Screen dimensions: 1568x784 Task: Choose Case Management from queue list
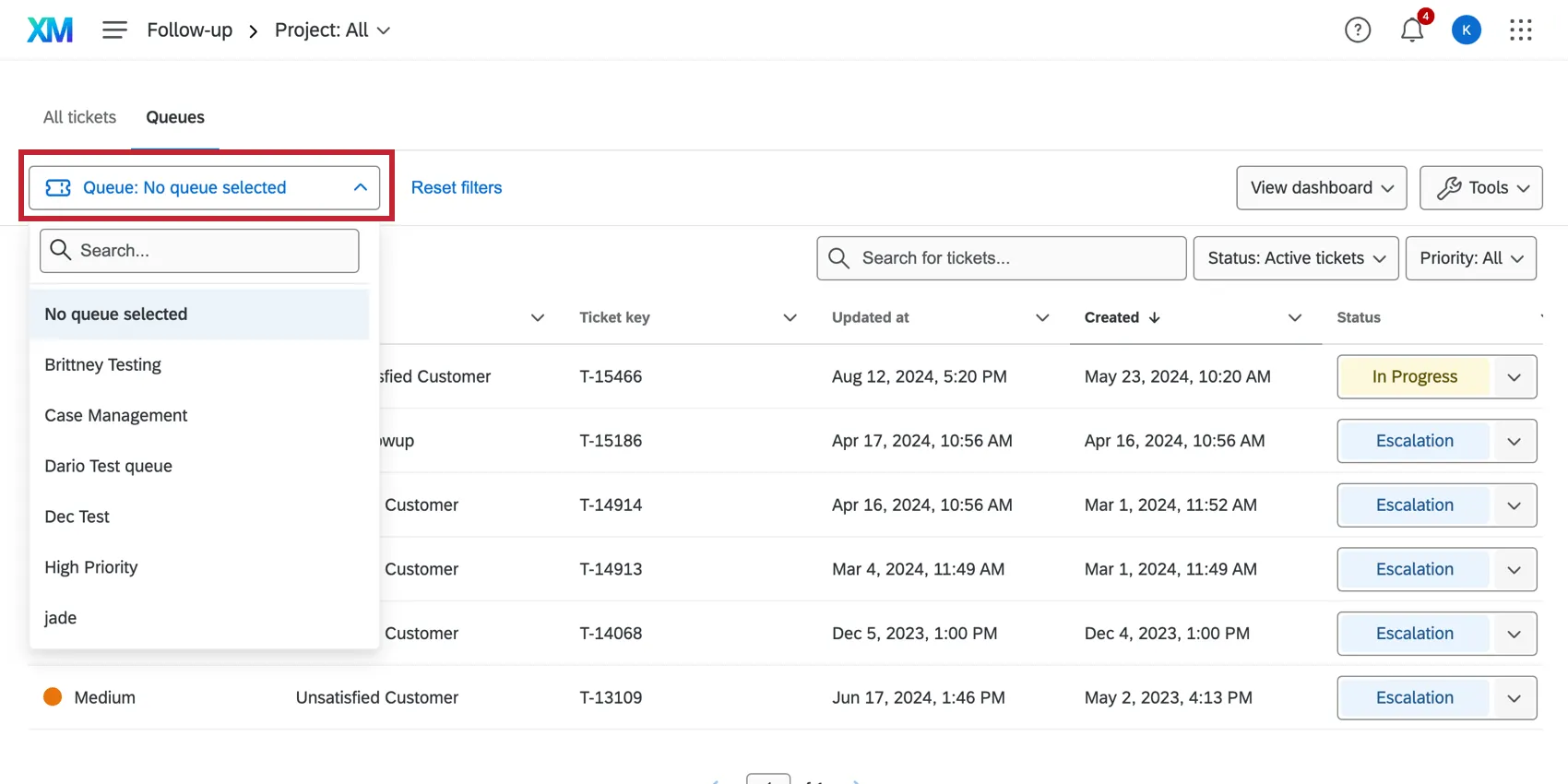click(116, 415)
